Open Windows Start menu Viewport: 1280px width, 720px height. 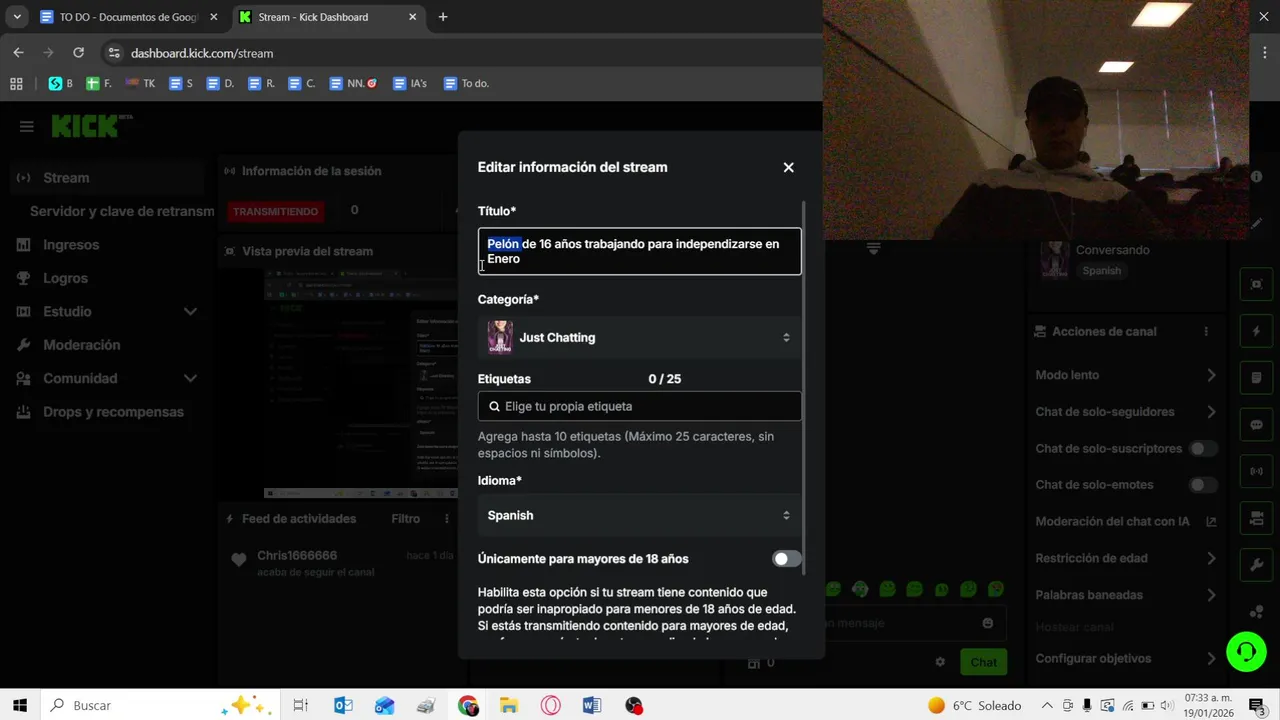coord(20,706)
